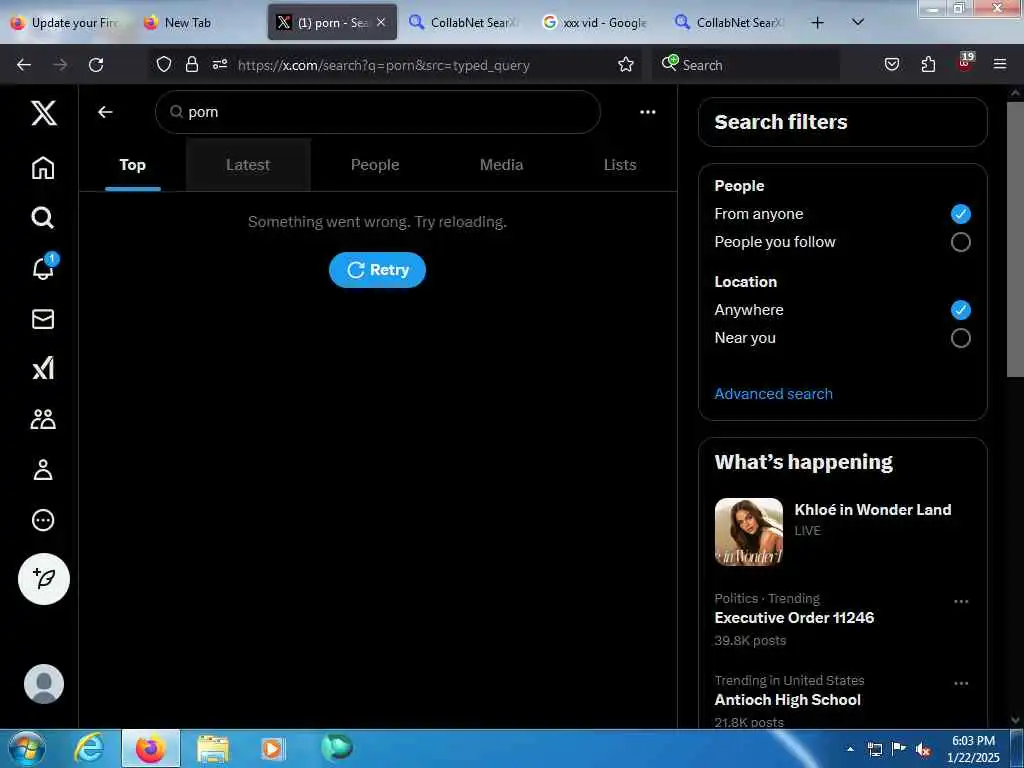
Task: Select People you follow radio option
Action: pyautogui.click(x=960, y=242)
